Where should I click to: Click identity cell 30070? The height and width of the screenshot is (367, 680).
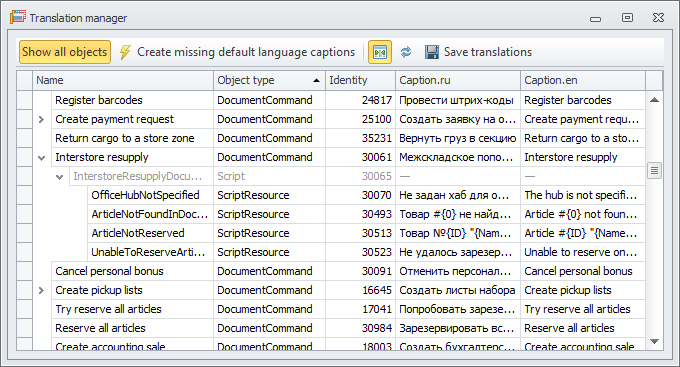360,195
